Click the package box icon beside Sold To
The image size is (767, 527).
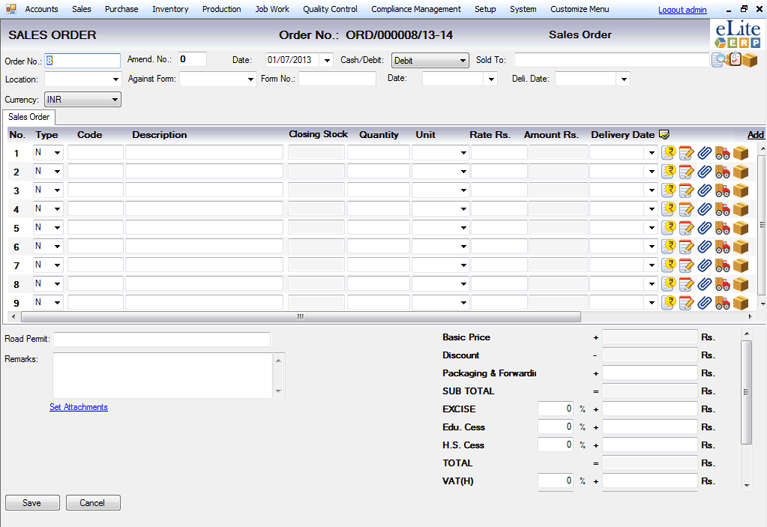749,60
